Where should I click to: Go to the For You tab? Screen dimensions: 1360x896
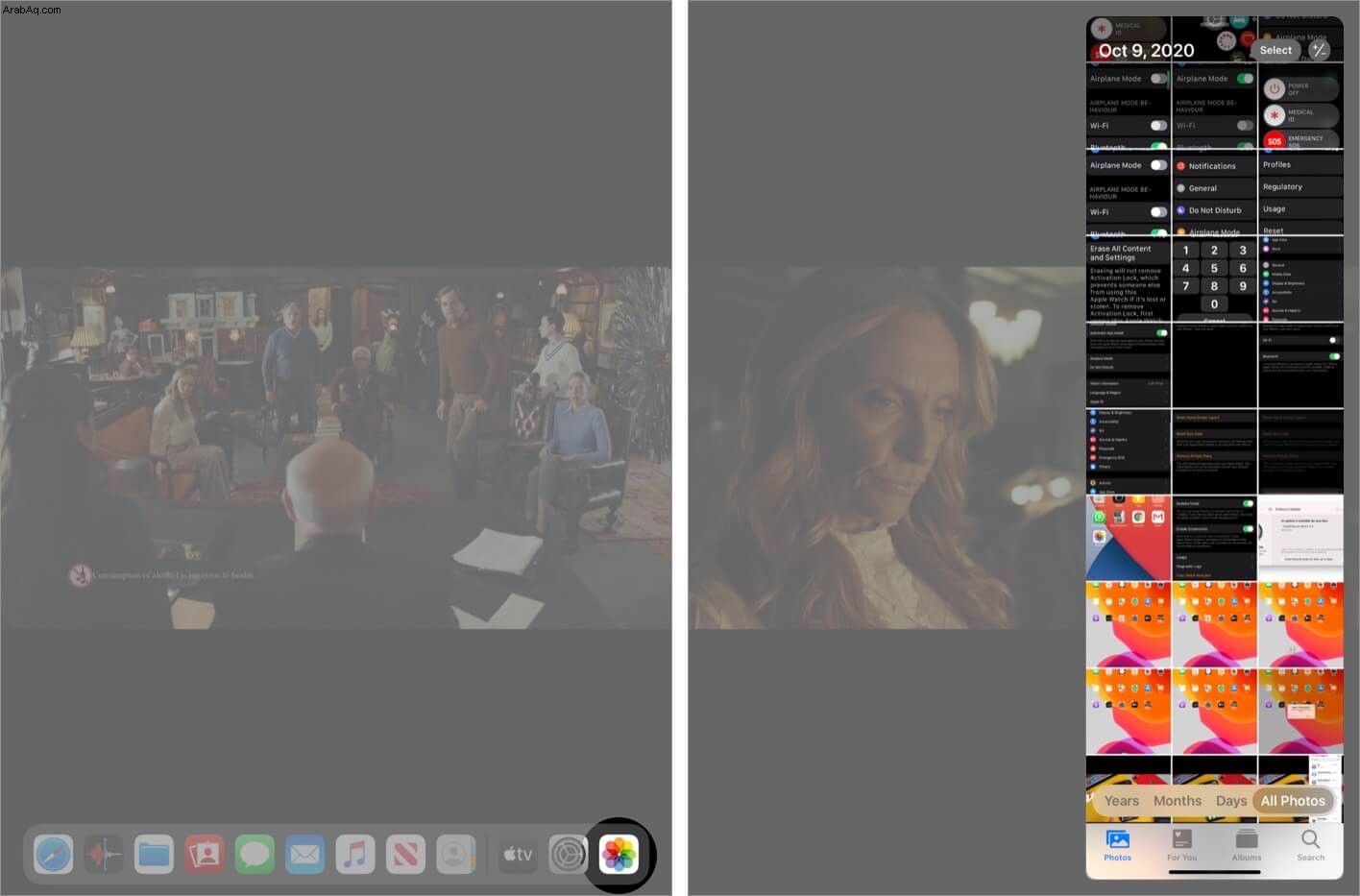1181,845
